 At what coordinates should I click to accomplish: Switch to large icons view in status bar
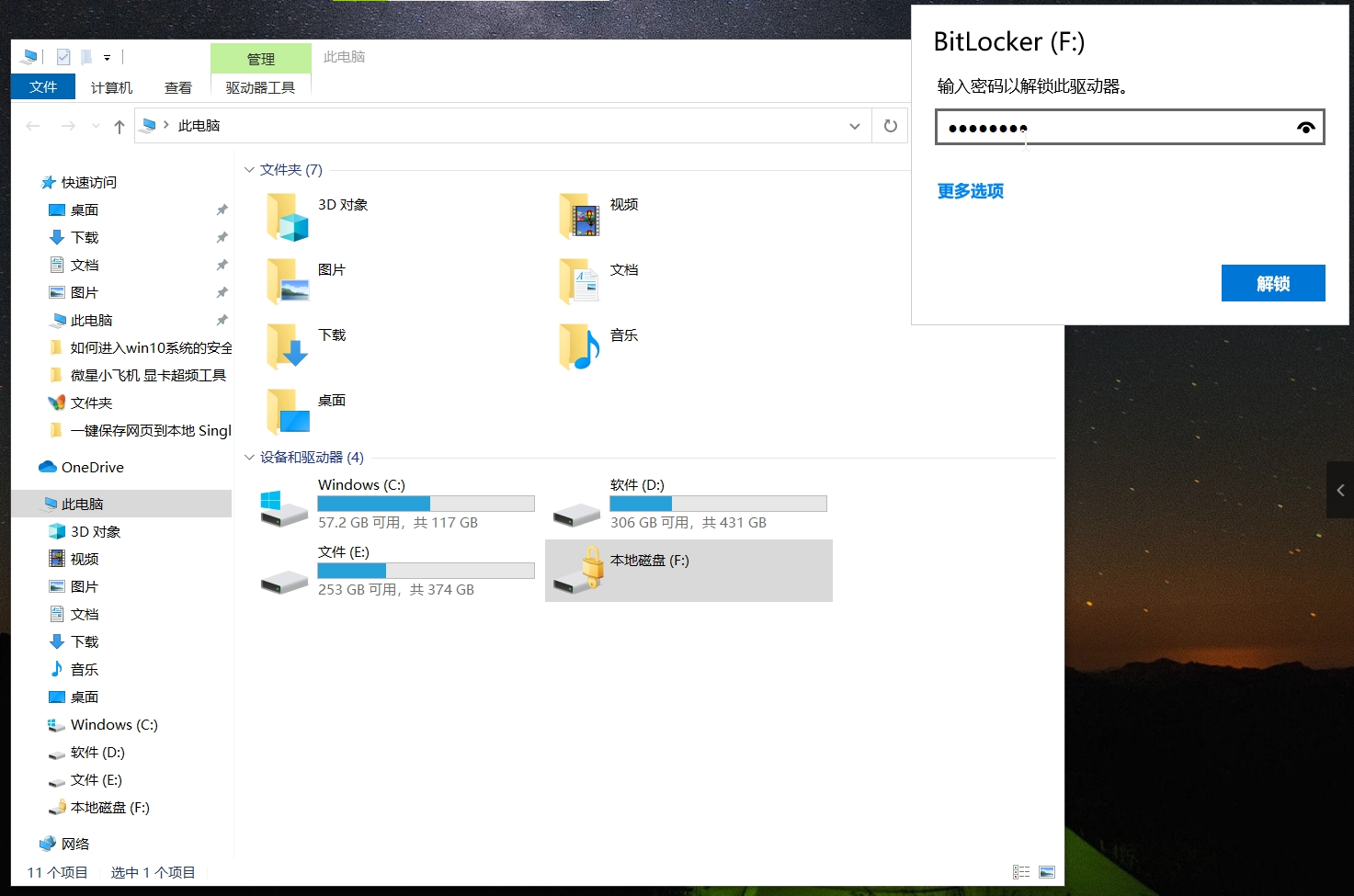point(1047,872)
